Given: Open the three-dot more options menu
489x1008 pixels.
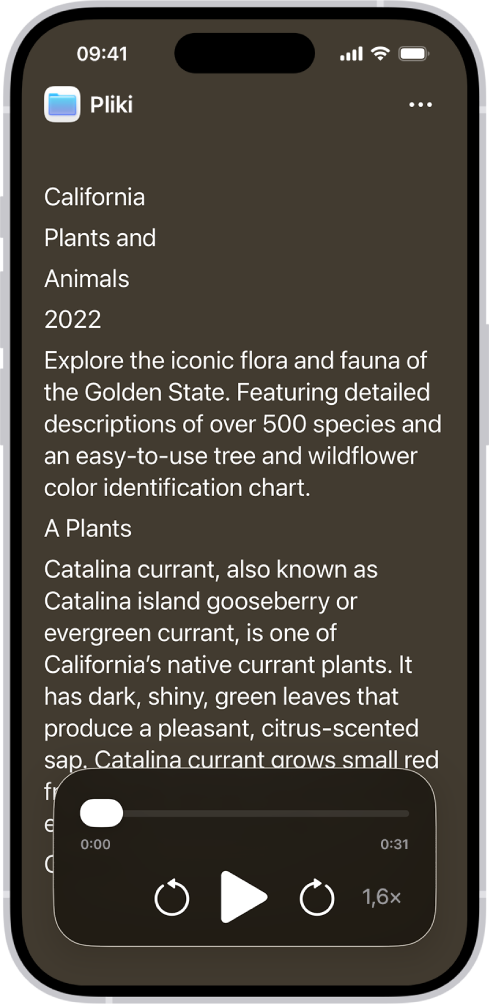Looking at the screenshot, I should pyautogui.click(x=421, y=105).
